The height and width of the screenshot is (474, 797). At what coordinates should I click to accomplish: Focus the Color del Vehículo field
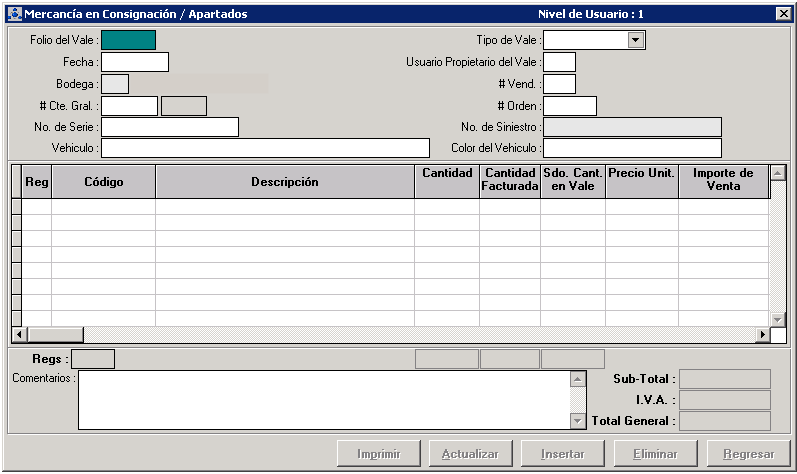point(631,148)
